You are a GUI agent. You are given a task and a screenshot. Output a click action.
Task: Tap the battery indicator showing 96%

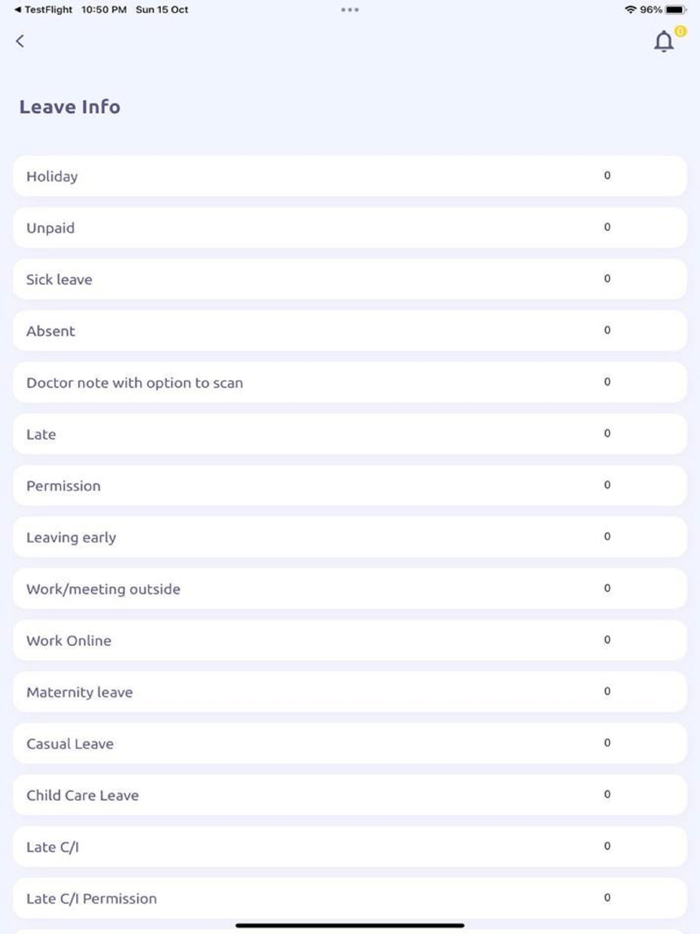[x=667, y=9]
